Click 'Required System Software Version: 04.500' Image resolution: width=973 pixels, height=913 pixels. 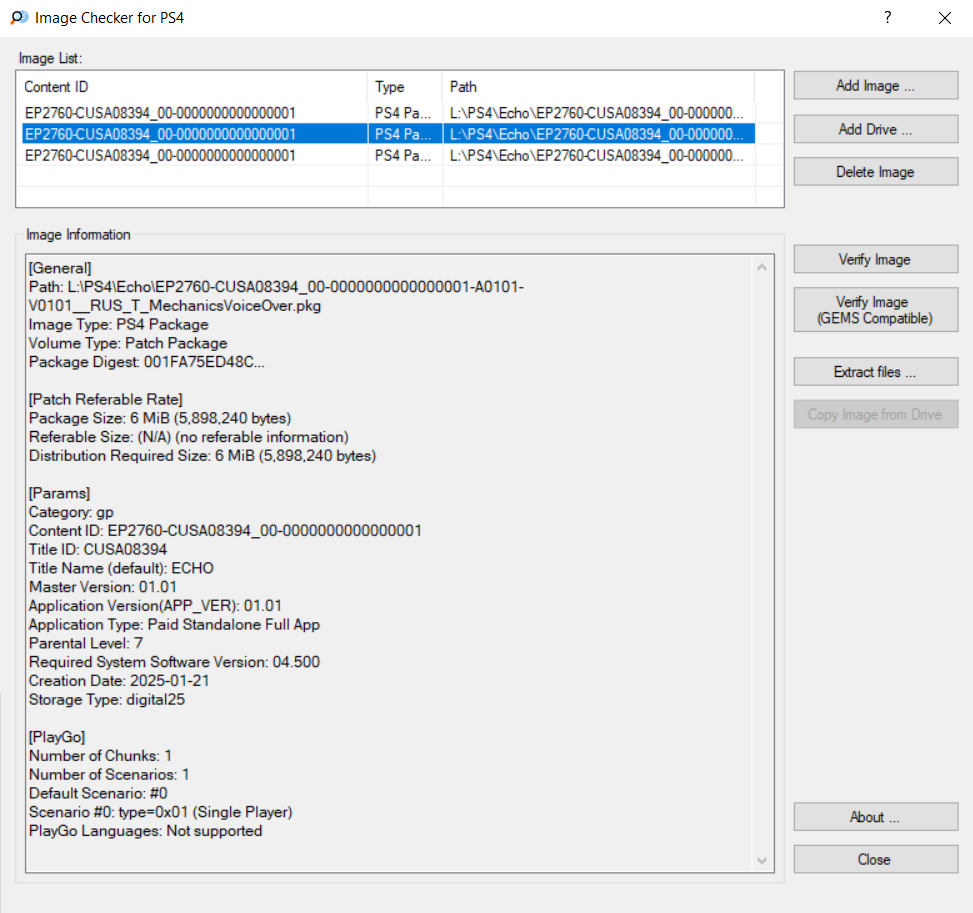click(x=174, y=662)
